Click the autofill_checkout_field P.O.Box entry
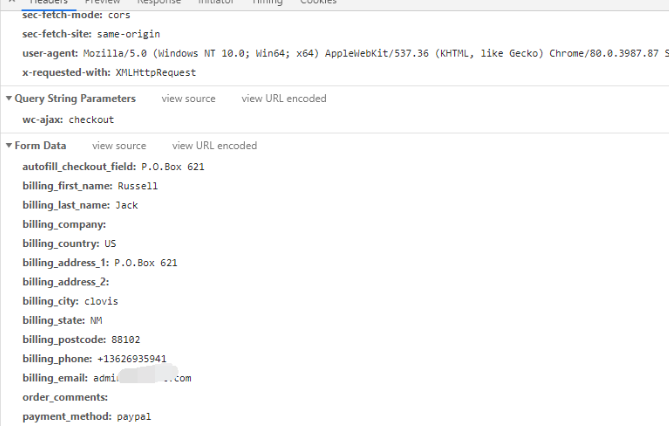 (x=113, y=166)
